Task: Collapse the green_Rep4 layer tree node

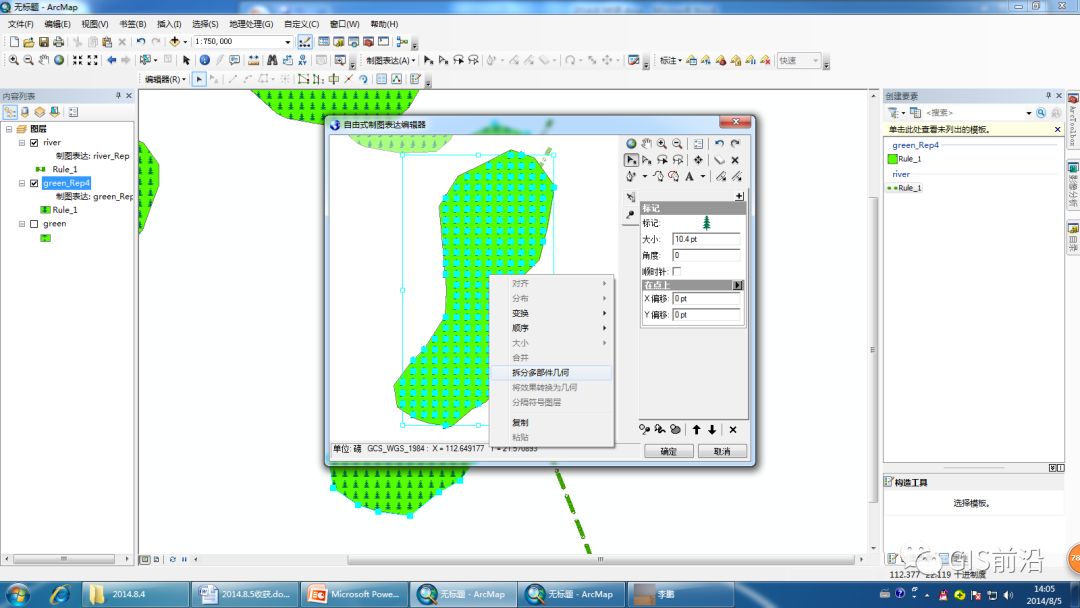Action: point(21,184)
